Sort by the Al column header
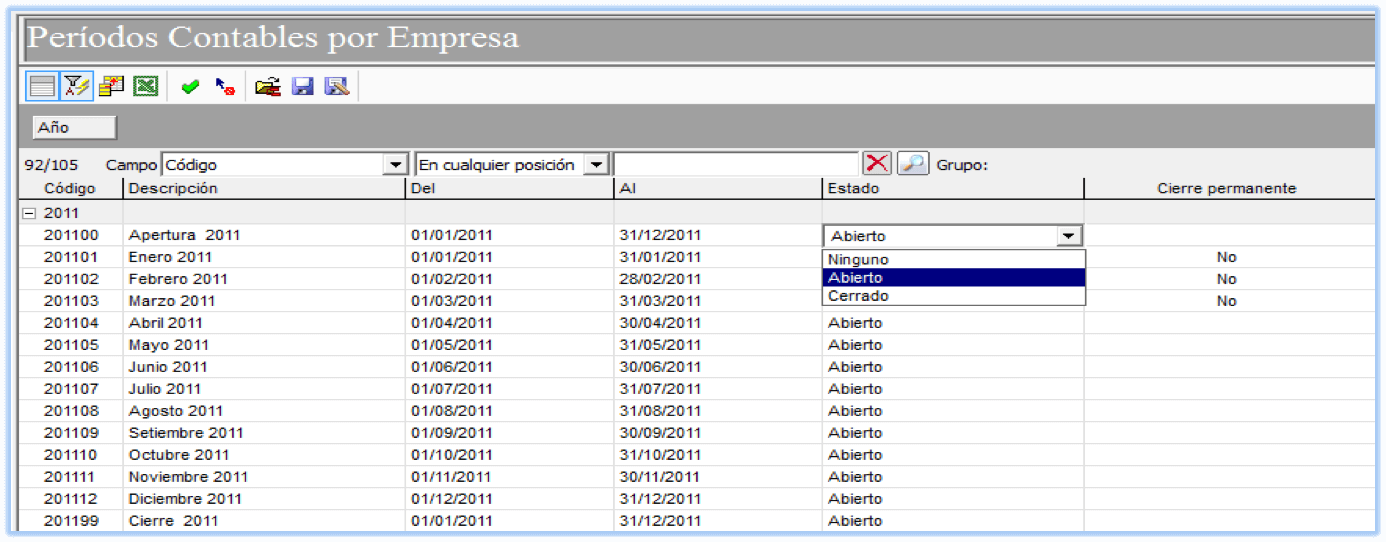The width and height of the screenshot is (1386, 542). click(x=717, y=188)
